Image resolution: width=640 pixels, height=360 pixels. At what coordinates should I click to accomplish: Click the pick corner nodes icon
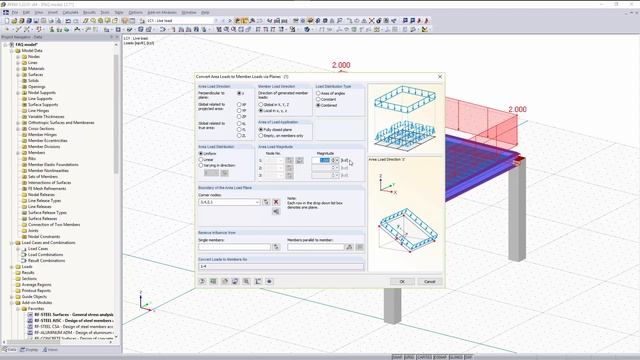266,202
